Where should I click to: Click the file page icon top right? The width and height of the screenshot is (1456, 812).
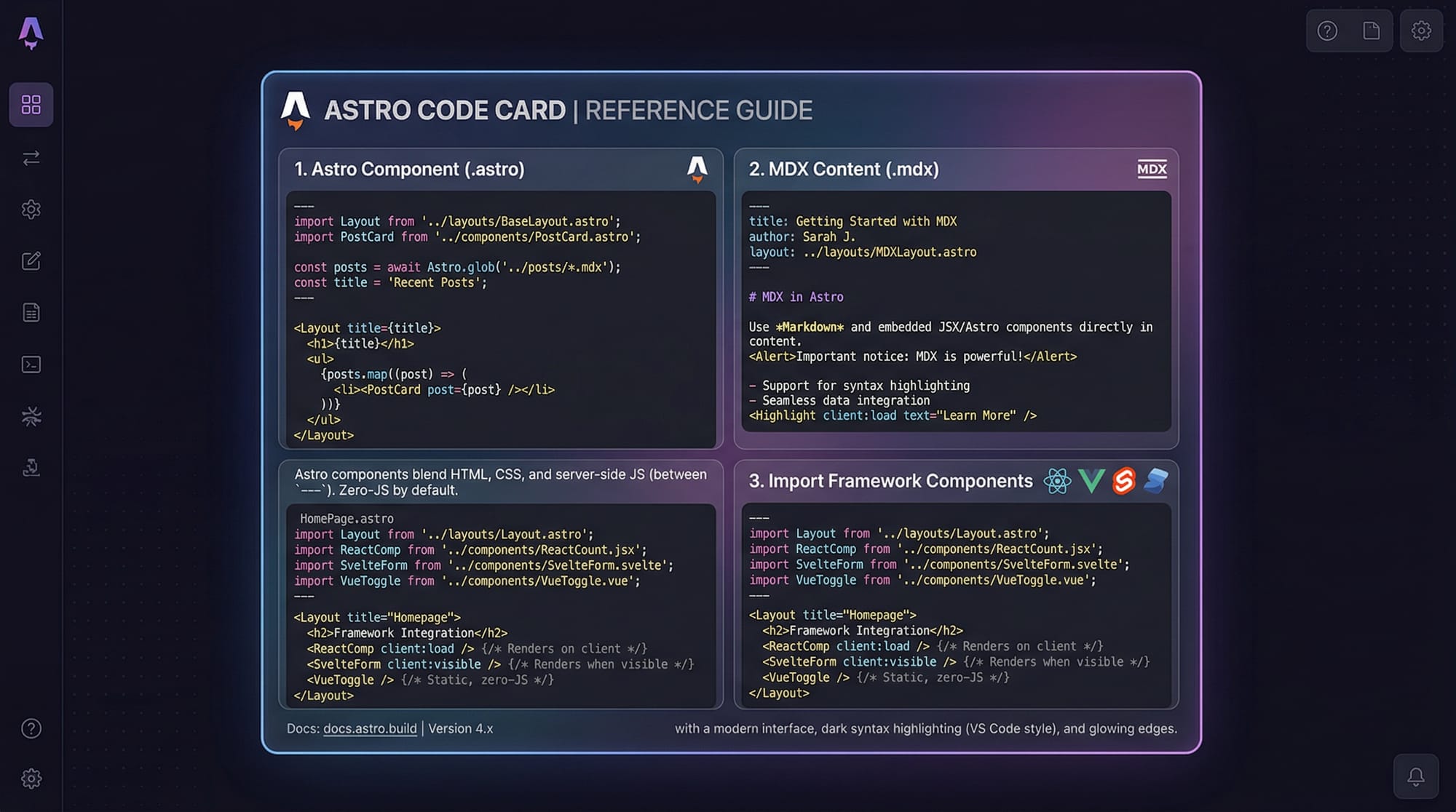click(1371, 31)
